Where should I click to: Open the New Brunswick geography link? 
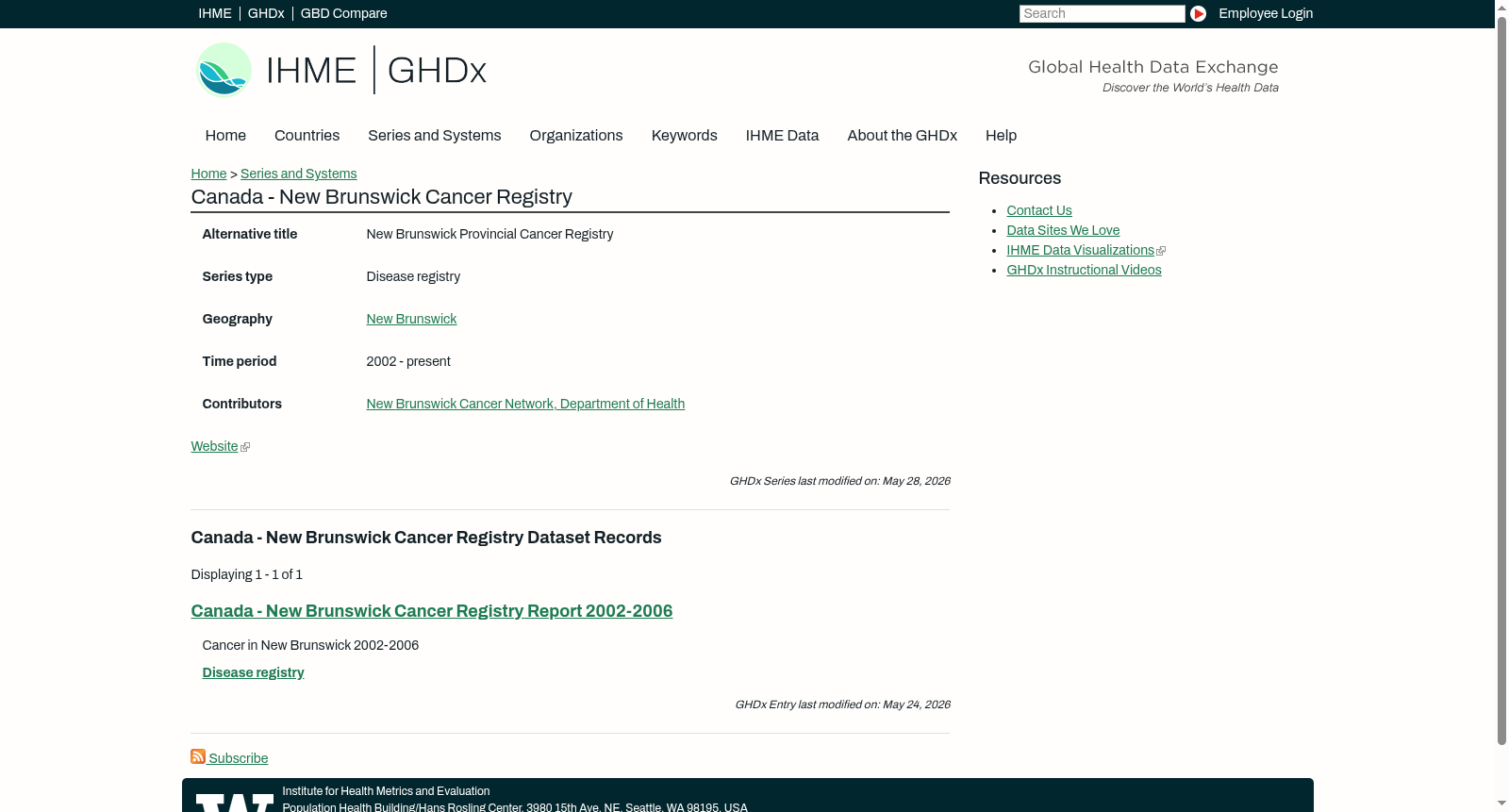point(411,319)
